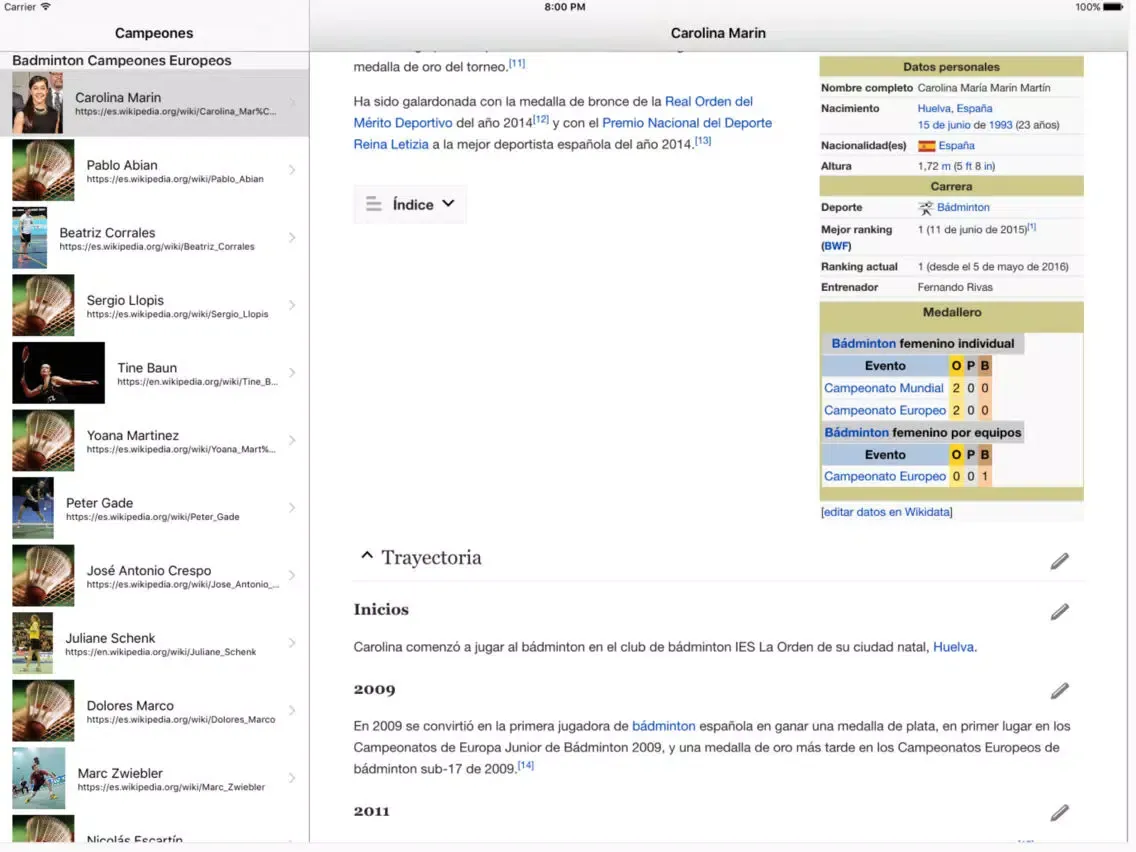Select Dolores Marco row
1136x852 pixels.
(x=154, y=710)
